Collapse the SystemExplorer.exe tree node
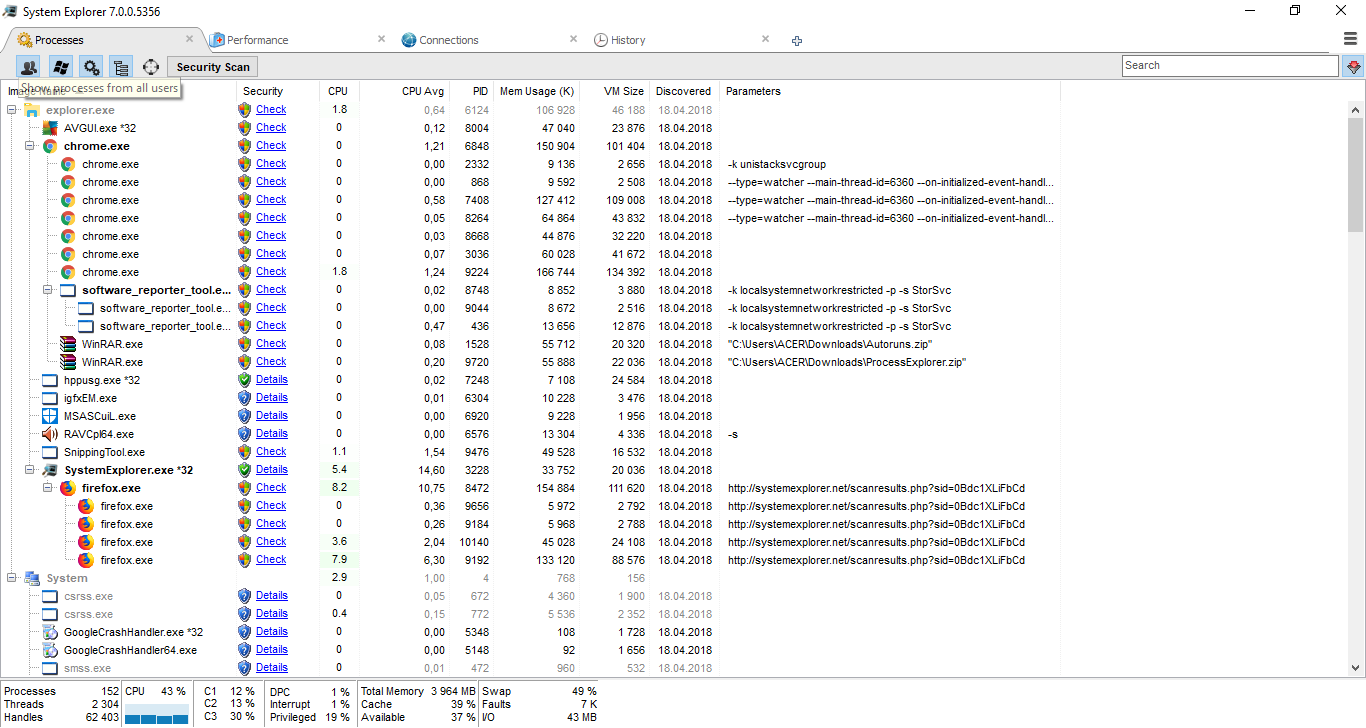Image resolution: width=1366 pixels, height=728 pixels. [30, 470]
